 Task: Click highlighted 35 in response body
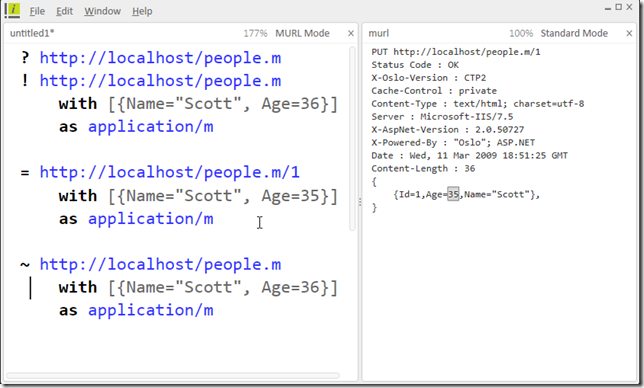pyautogui.click(x=453, y=194)
